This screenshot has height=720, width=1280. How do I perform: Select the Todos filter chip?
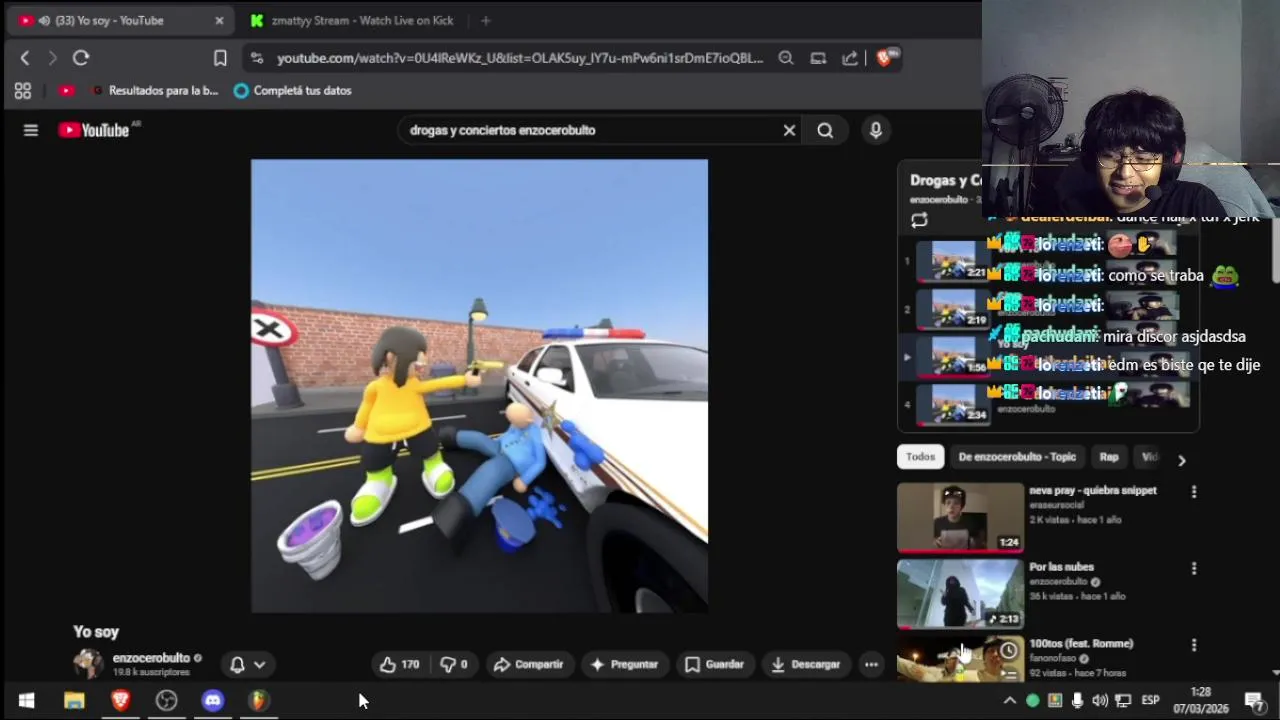click(920, 457)
